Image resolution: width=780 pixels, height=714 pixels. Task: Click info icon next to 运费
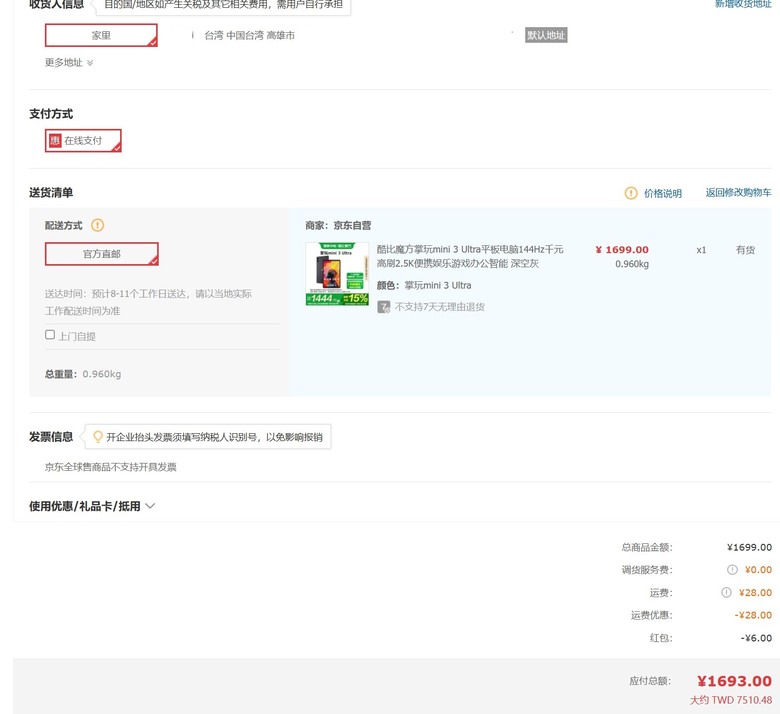click(726, 593)
